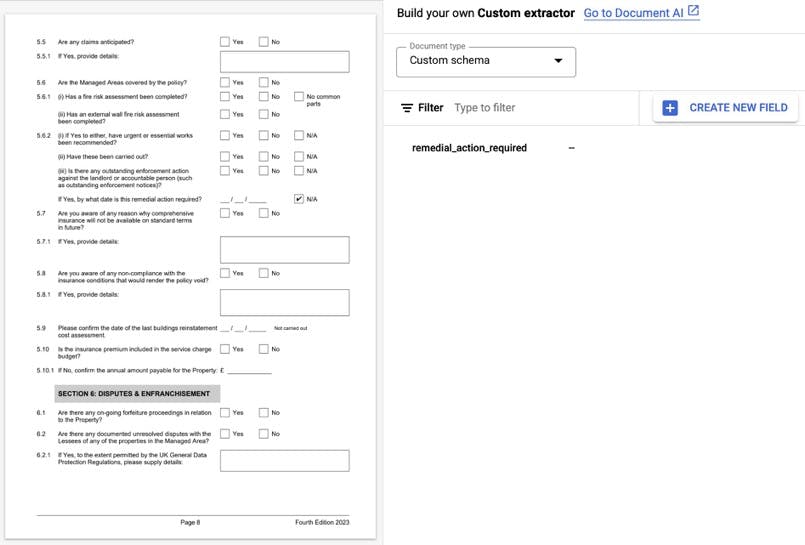
Task: Tick Yes for 5.6 Managed Areas covered
Action: point(225,82)
